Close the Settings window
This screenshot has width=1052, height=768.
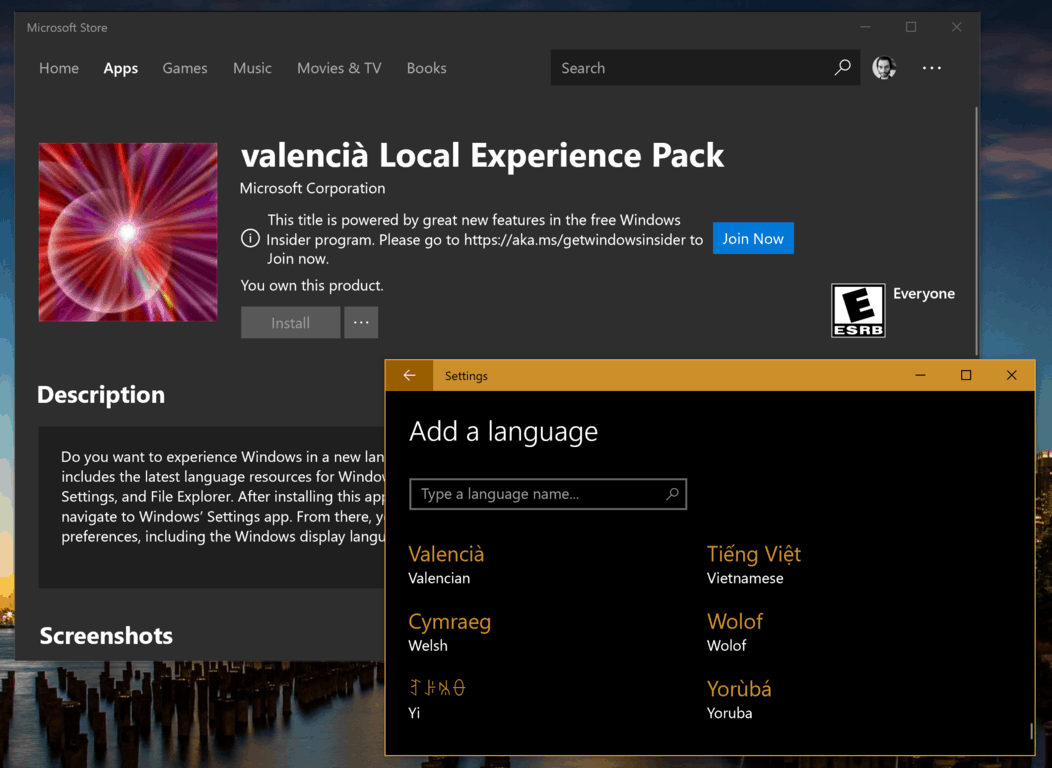point(1012,376)
